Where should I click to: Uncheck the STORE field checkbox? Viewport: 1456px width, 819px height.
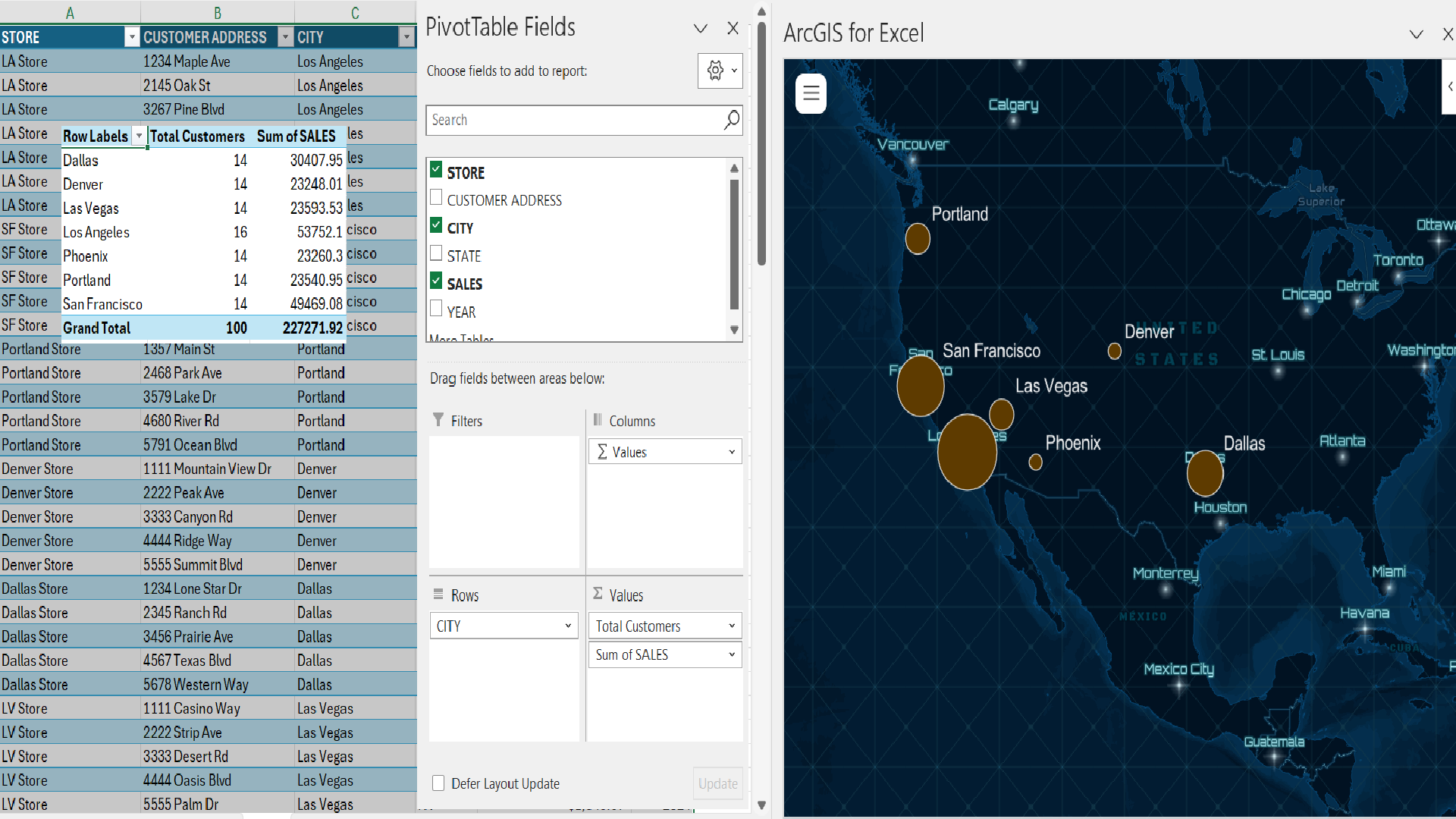click(x=436, y=170)
